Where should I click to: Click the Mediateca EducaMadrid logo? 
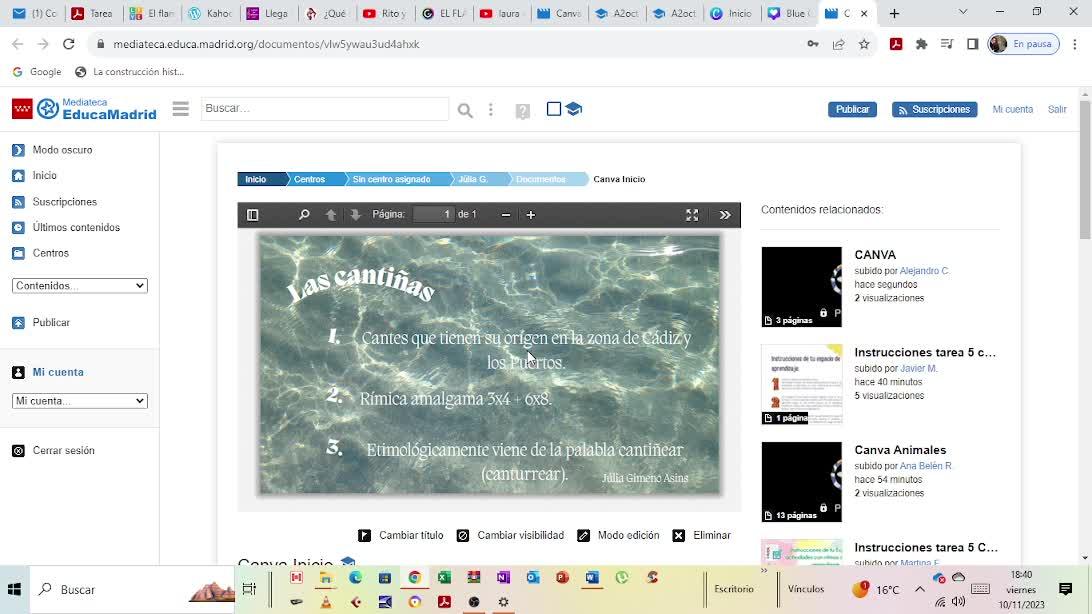84,109
